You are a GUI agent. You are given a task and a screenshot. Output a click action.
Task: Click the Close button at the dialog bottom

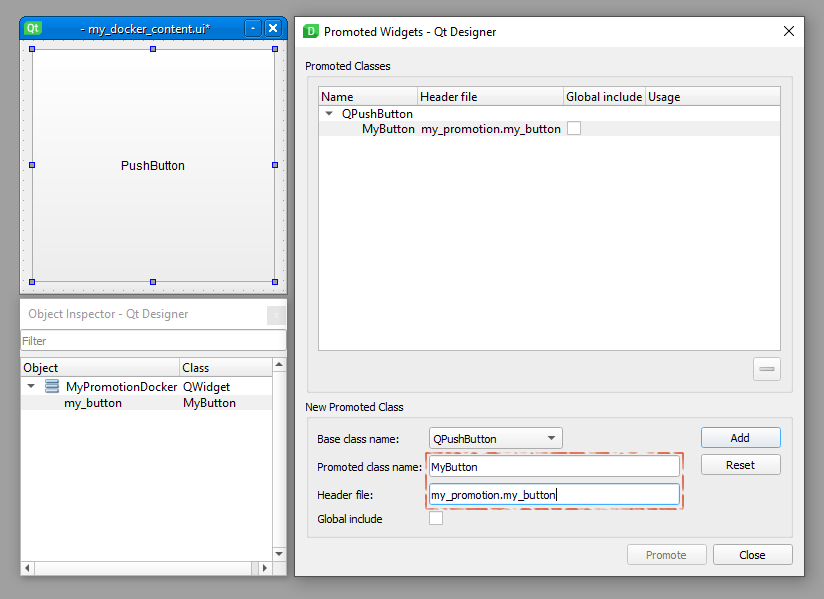pos(752,555)
